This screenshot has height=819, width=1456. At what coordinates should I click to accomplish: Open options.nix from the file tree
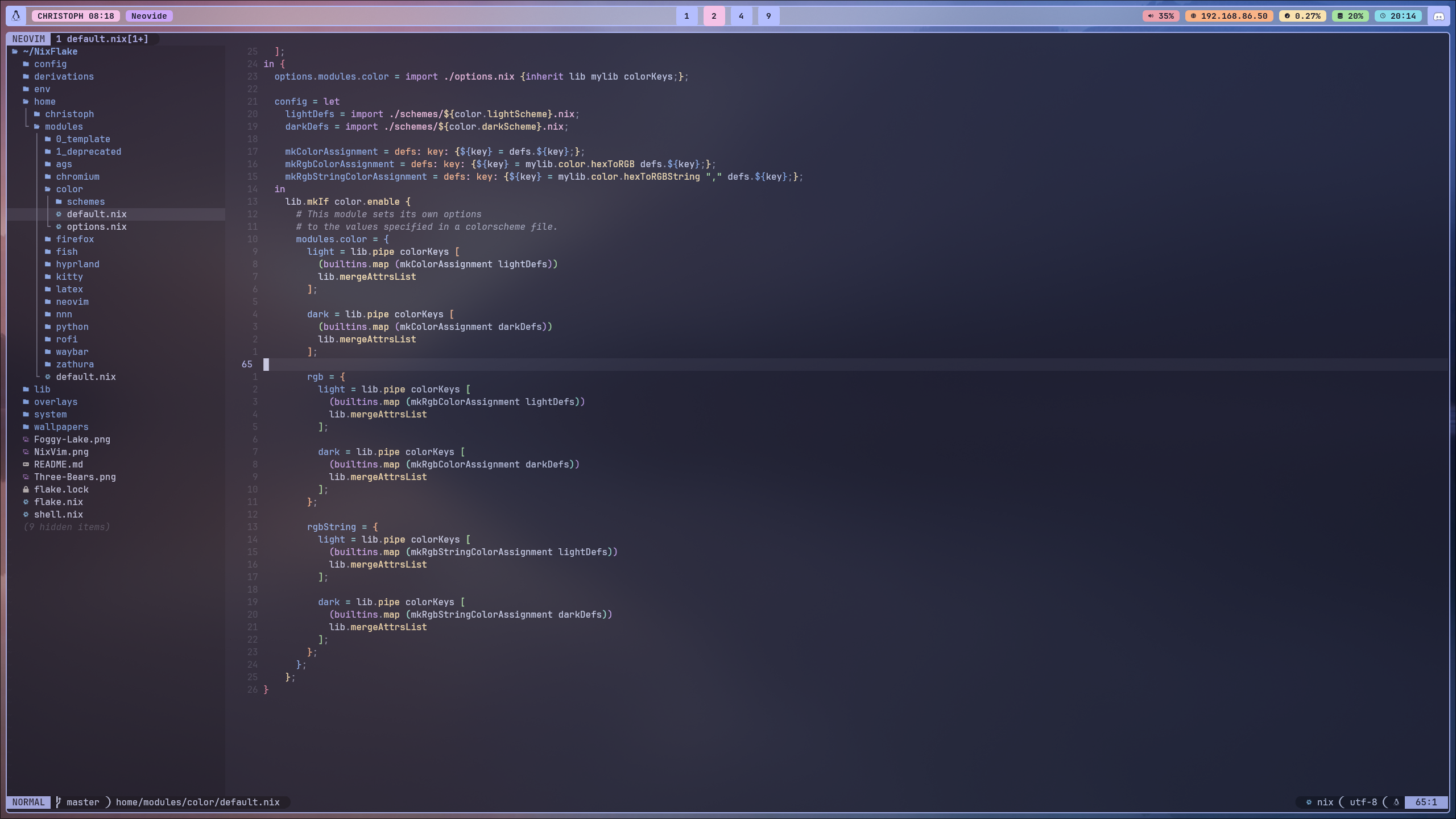coord(96,226)
